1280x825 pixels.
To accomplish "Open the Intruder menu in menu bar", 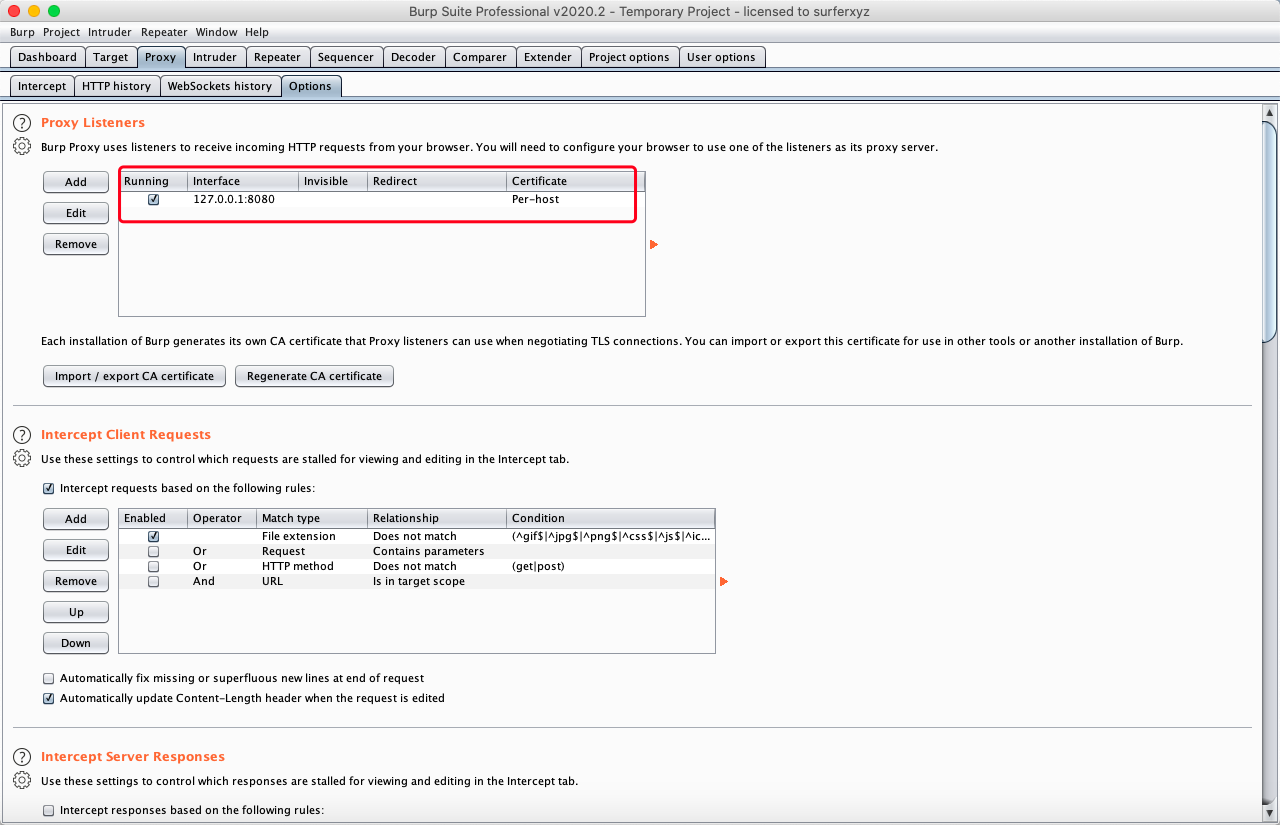I will coord(110,32).
